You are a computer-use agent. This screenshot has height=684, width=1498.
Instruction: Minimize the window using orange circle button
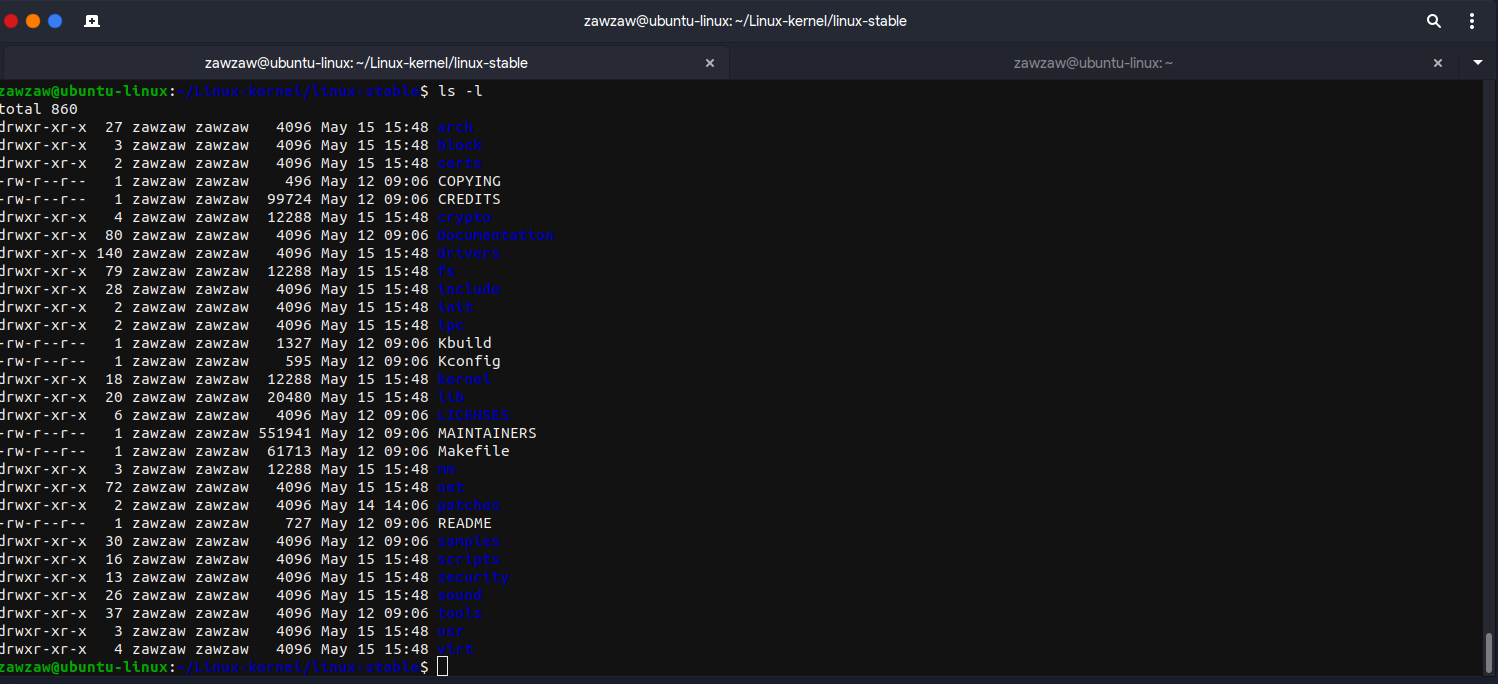pyautogui.click(x=33, y=21)
